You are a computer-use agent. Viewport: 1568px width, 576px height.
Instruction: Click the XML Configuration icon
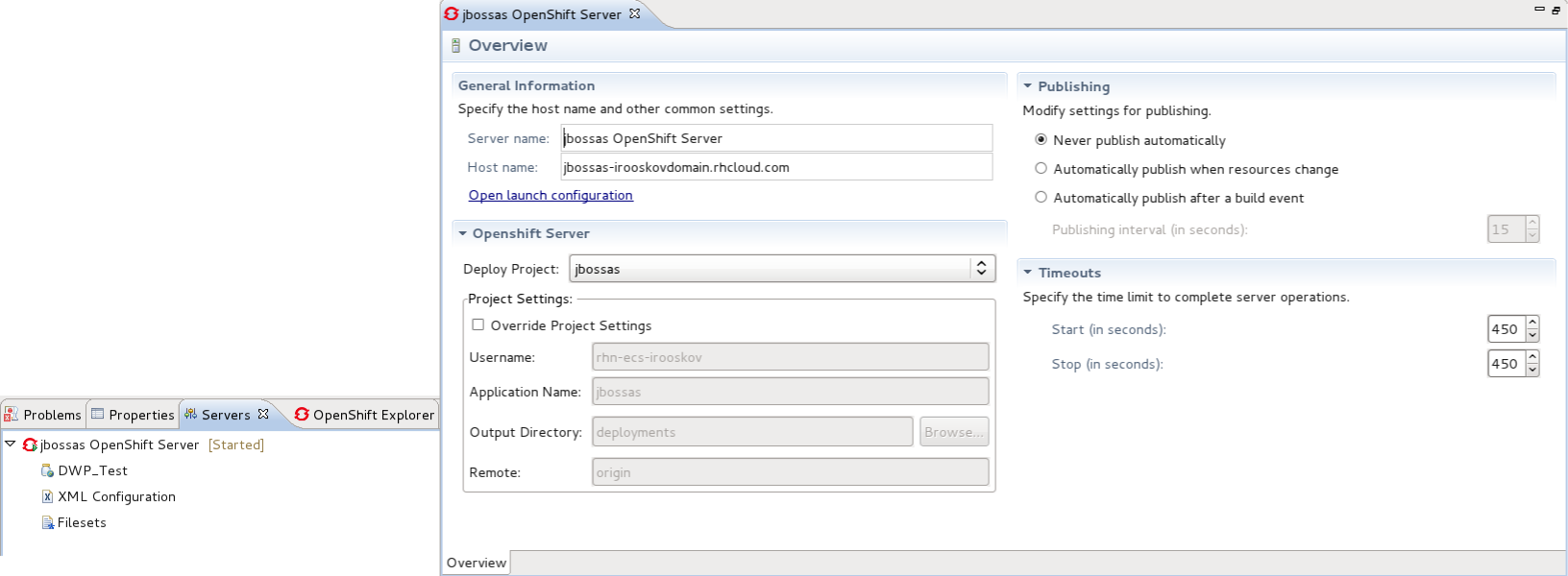[47, 496]
